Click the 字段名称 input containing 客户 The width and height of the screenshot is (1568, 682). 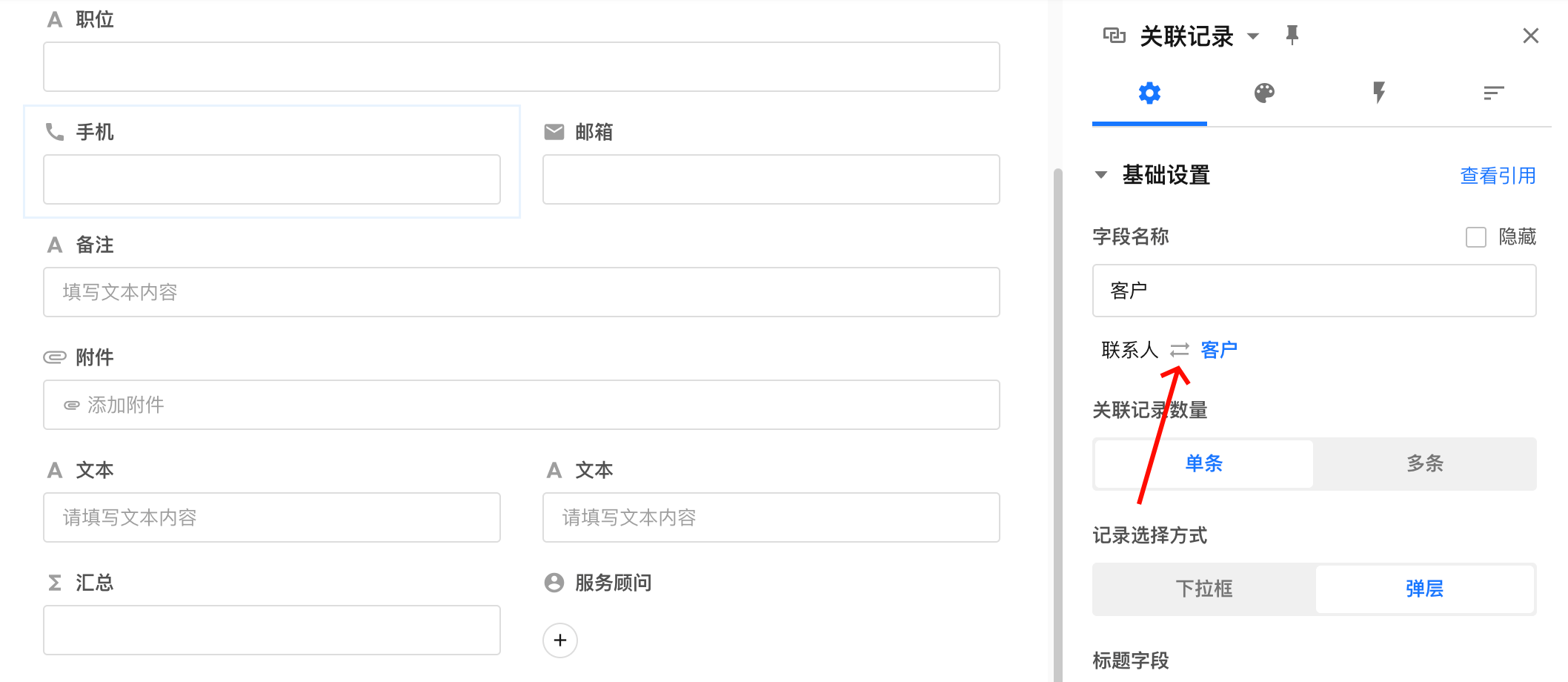coord(1313,291)
